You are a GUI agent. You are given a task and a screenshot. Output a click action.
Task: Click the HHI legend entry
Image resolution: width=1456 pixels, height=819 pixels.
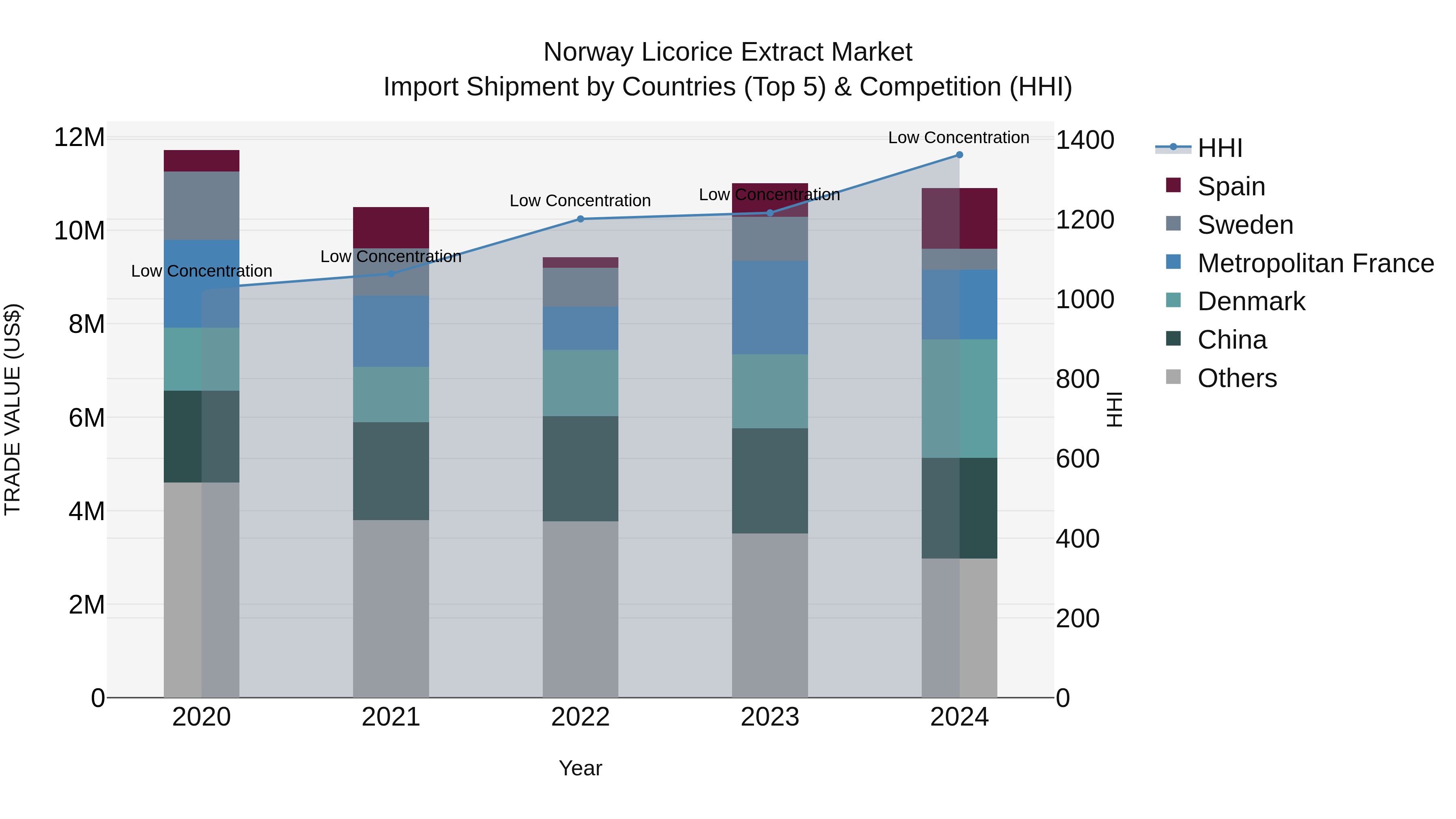(1198, 148)
